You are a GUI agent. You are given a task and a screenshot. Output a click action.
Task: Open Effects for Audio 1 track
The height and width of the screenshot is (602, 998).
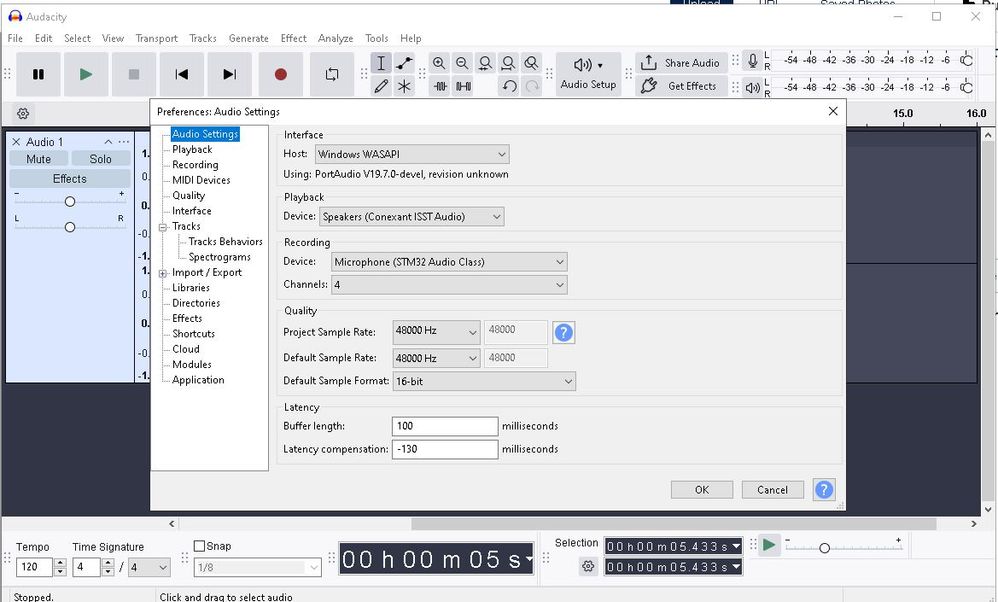[x=70, y=179]
